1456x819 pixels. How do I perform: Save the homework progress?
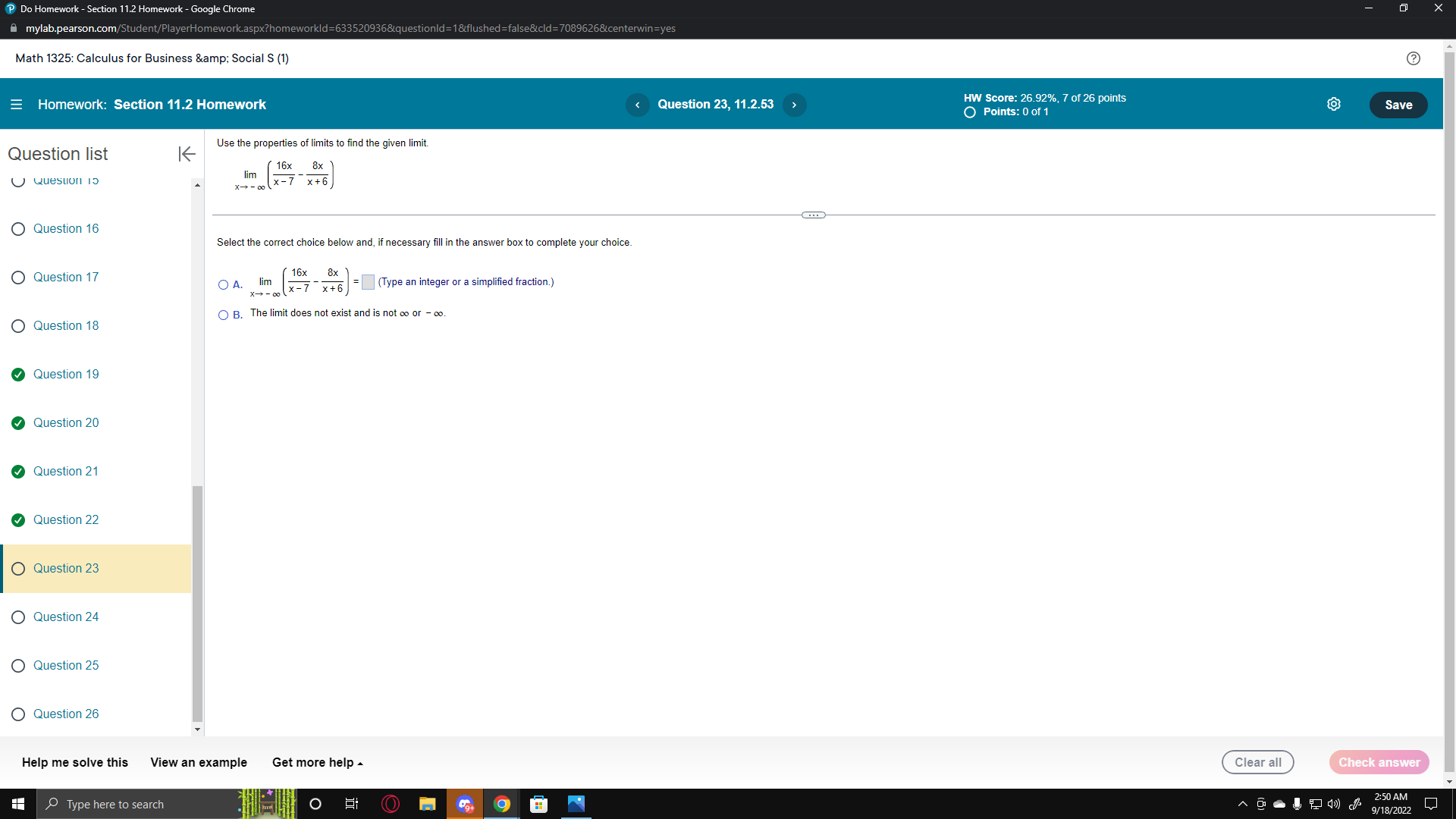pos(1398,105)
